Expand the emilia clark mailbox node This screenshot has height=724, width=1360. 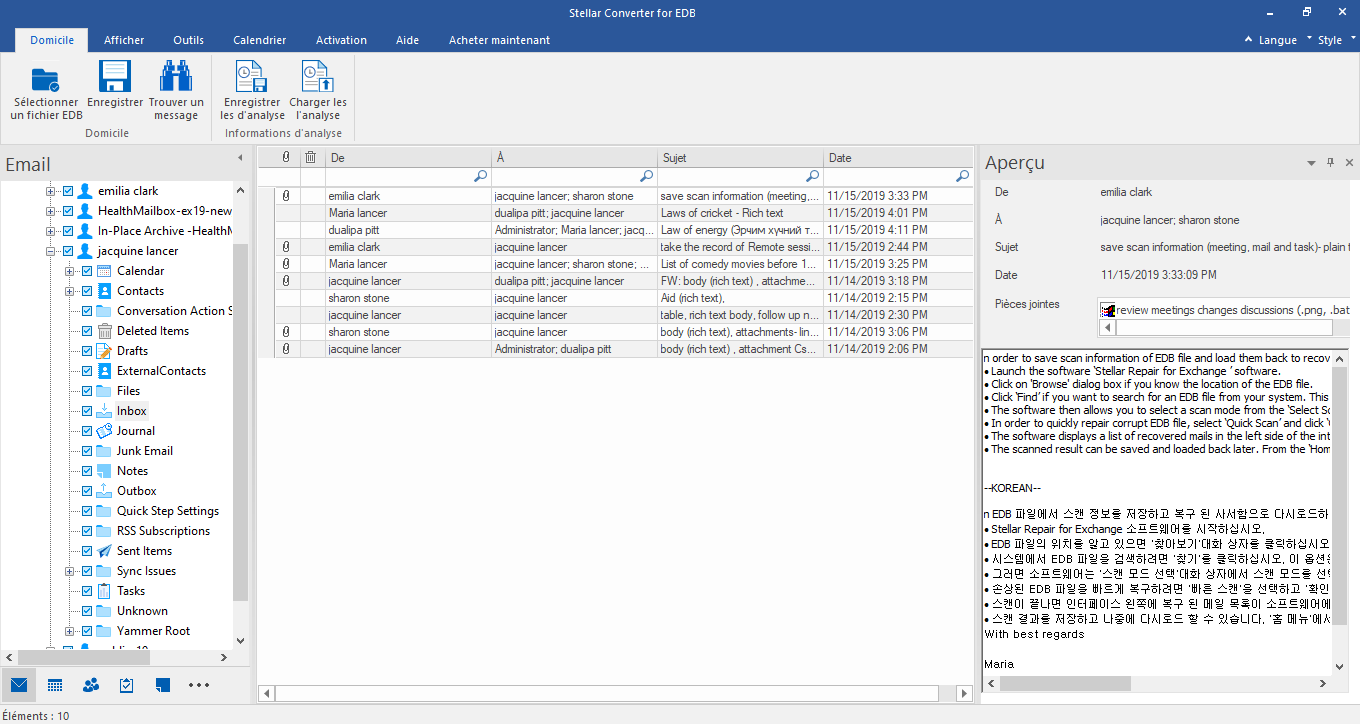coord(51,191)
